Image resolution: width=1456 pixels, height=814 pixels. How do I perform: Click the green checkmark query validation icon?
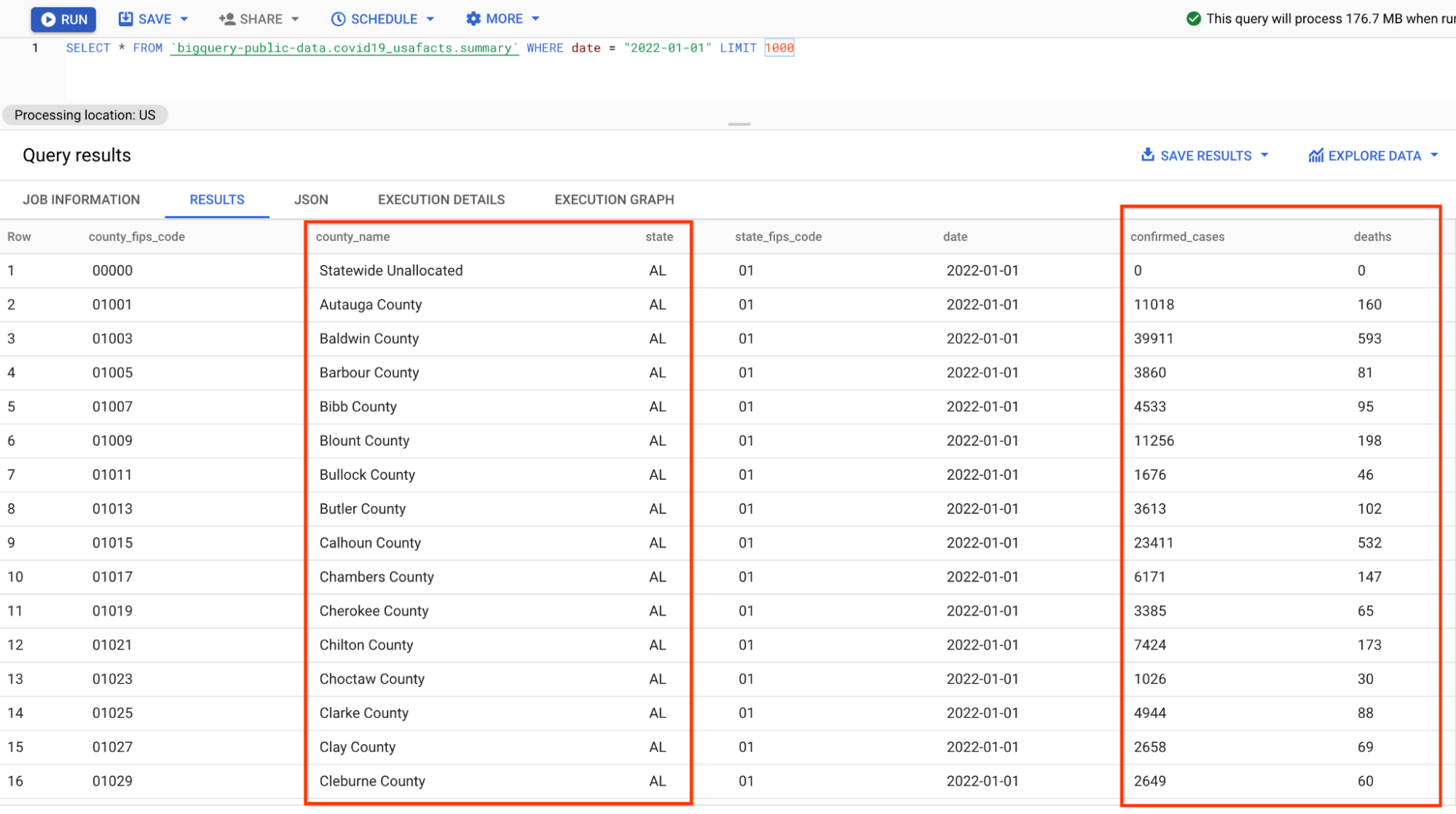click(1195, 18)
